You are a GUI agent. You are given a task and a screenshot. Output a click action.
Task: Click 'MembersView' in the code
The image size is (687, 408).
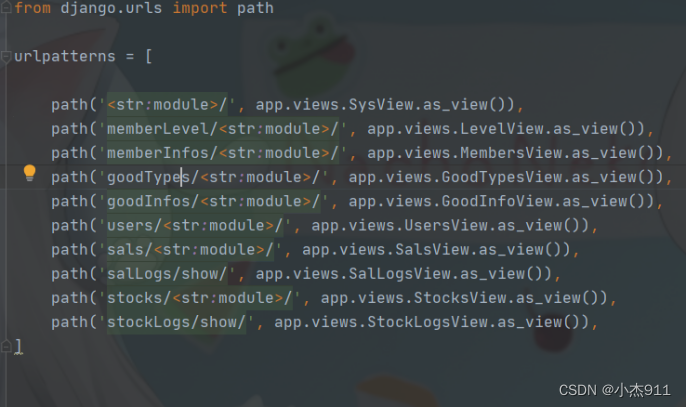[511, 153]
